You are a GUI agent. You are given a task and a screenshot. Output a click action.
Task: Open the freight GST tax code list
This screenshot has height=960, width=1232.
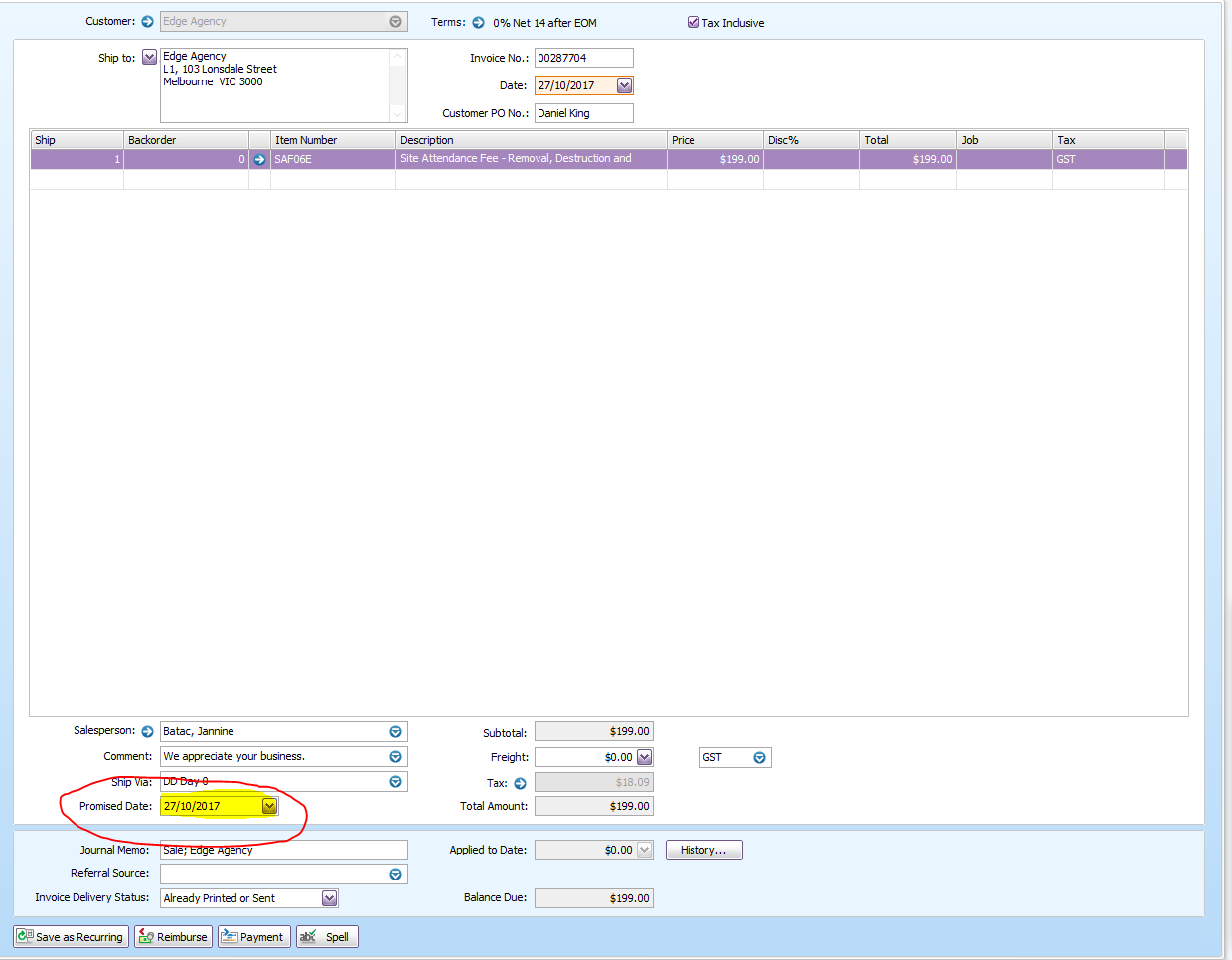[x=759, y=757]
